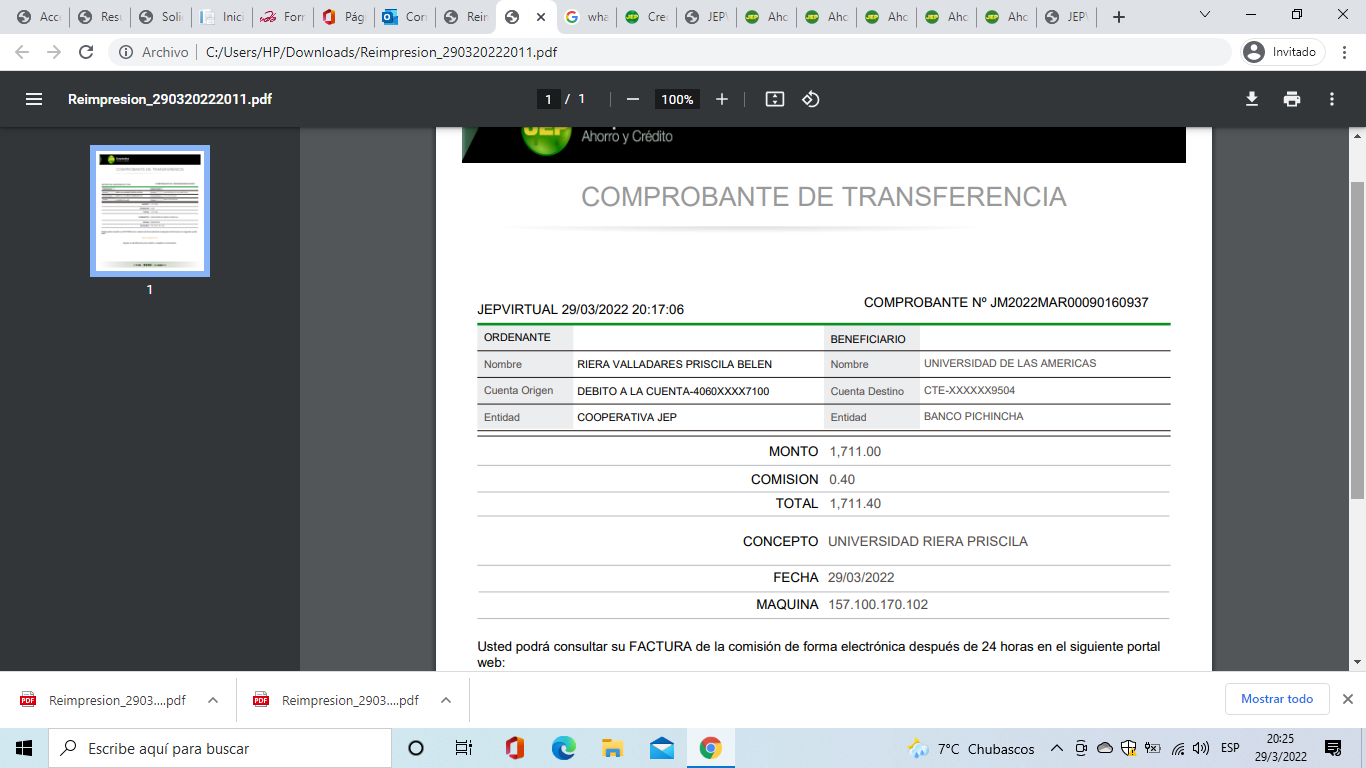Click the Mostrar todo downloads button
Image resolution: width=1366 pixels, height=768 pixels.
click(x=1277, y=699)
